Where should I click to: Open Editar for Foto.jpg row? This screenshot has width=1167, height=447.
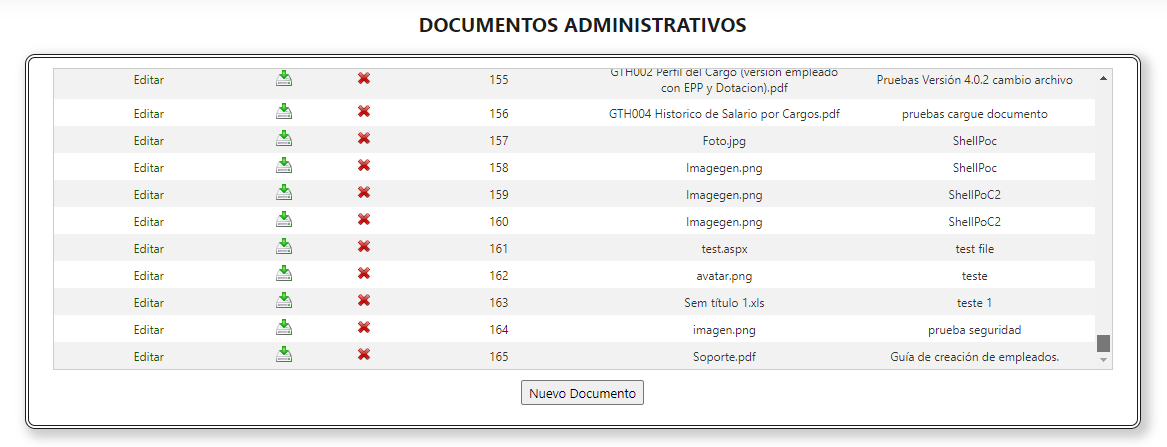pos(149,141)
